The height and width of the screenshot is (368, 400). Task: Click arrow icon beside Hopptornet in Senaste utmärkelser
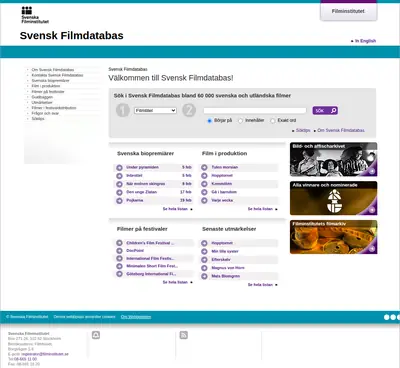204,243
